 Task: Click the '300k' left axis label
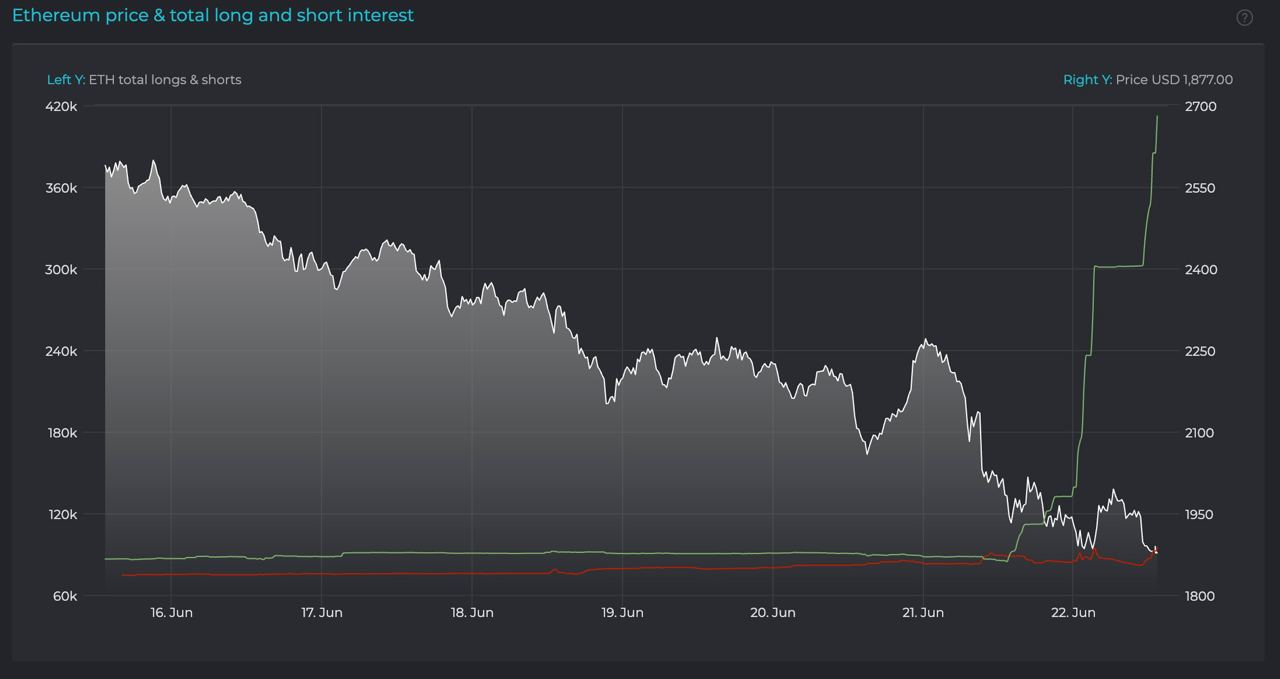[62, 270]
